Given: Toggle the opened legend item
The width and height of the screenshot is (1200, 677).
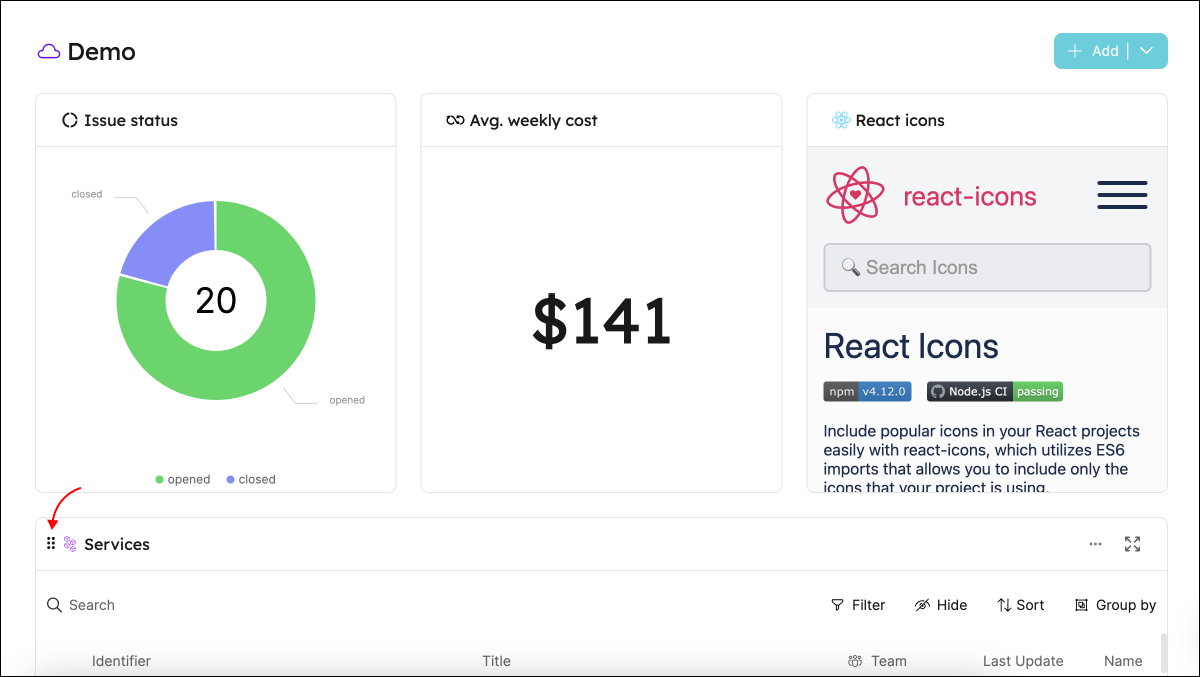Looking at the screenshot, I should click(x=182, y=480).
